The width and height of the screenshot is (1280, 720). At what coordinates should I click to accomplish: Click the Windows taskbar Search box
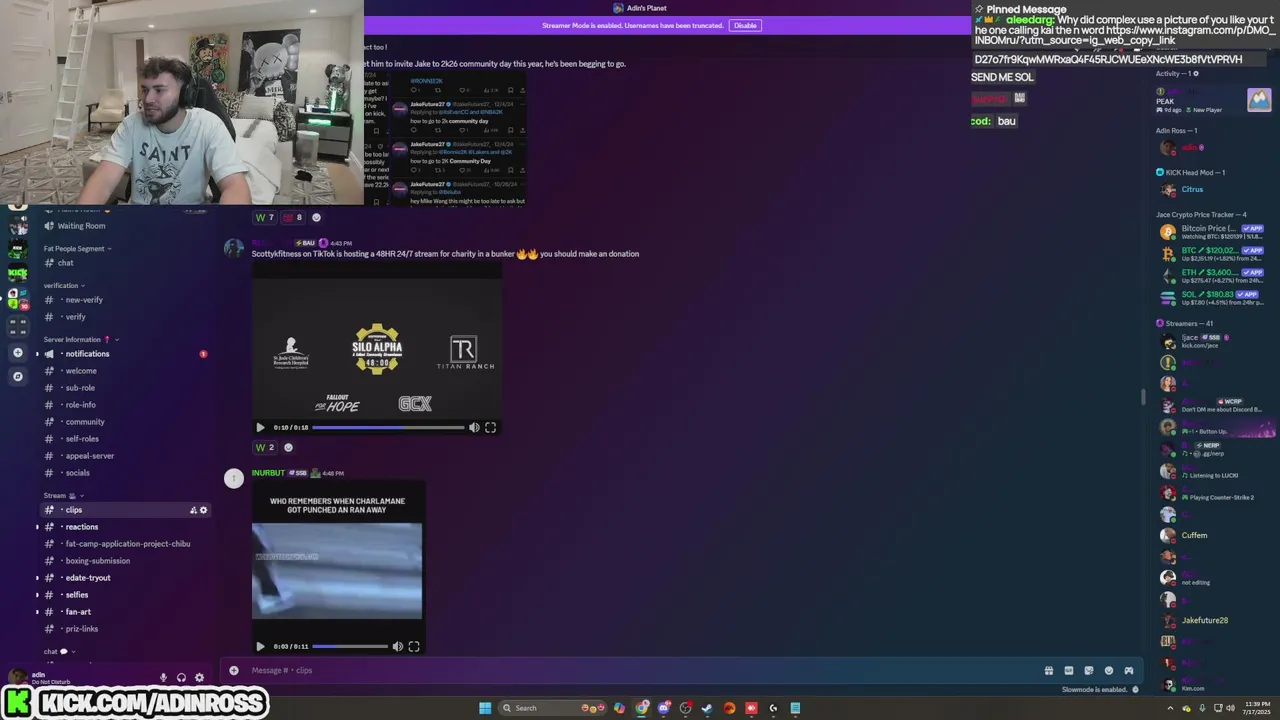[x=553, y=708]
